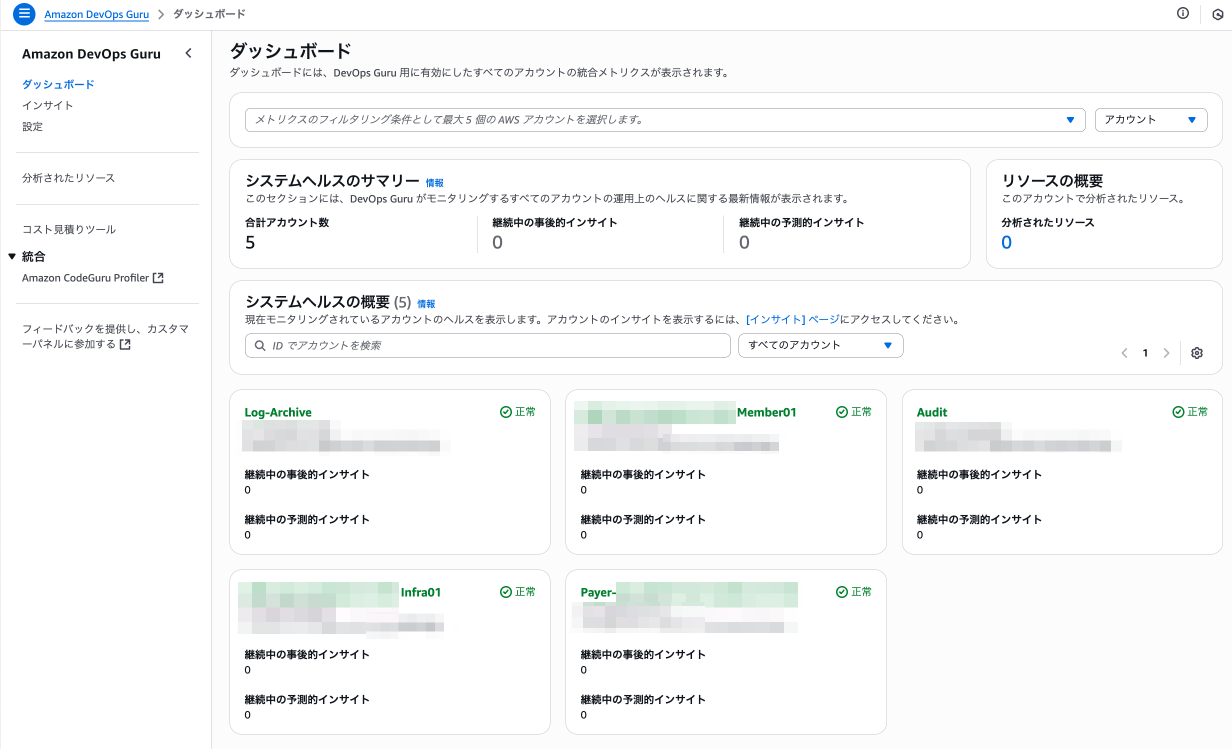Image resolution: width=1232 pixels, height=749 pixels.
Task: Click the info circle icon in top bar
Action: coord(1183,14)
